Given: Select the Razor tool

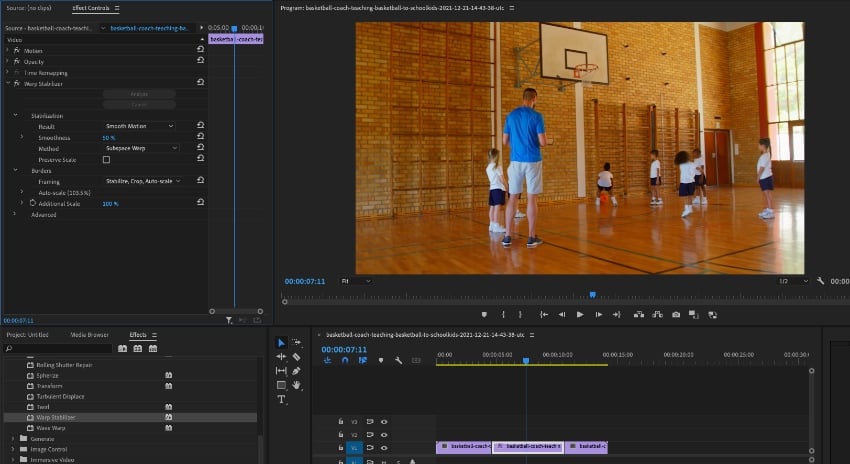Looking at the screenshot, I should [x=296, y=357].
